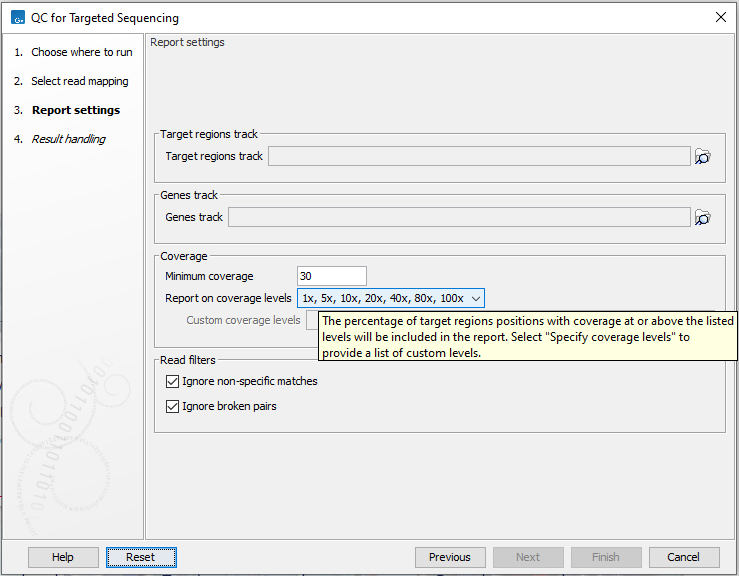Close the QC for Targeted Sequencing dialog
Screen dimensions: 739x576
tap(720, 17)
